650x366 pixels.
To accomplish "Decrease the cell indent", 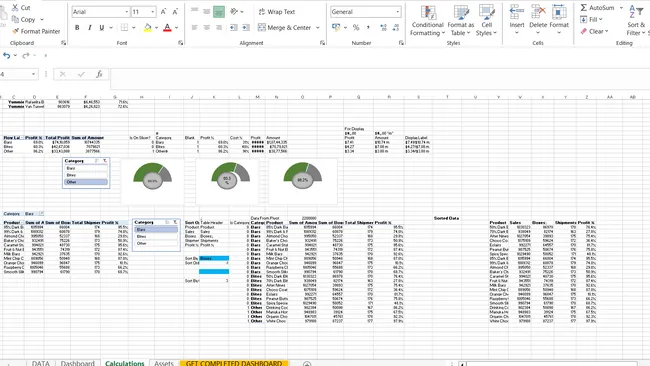I will 234,27.
